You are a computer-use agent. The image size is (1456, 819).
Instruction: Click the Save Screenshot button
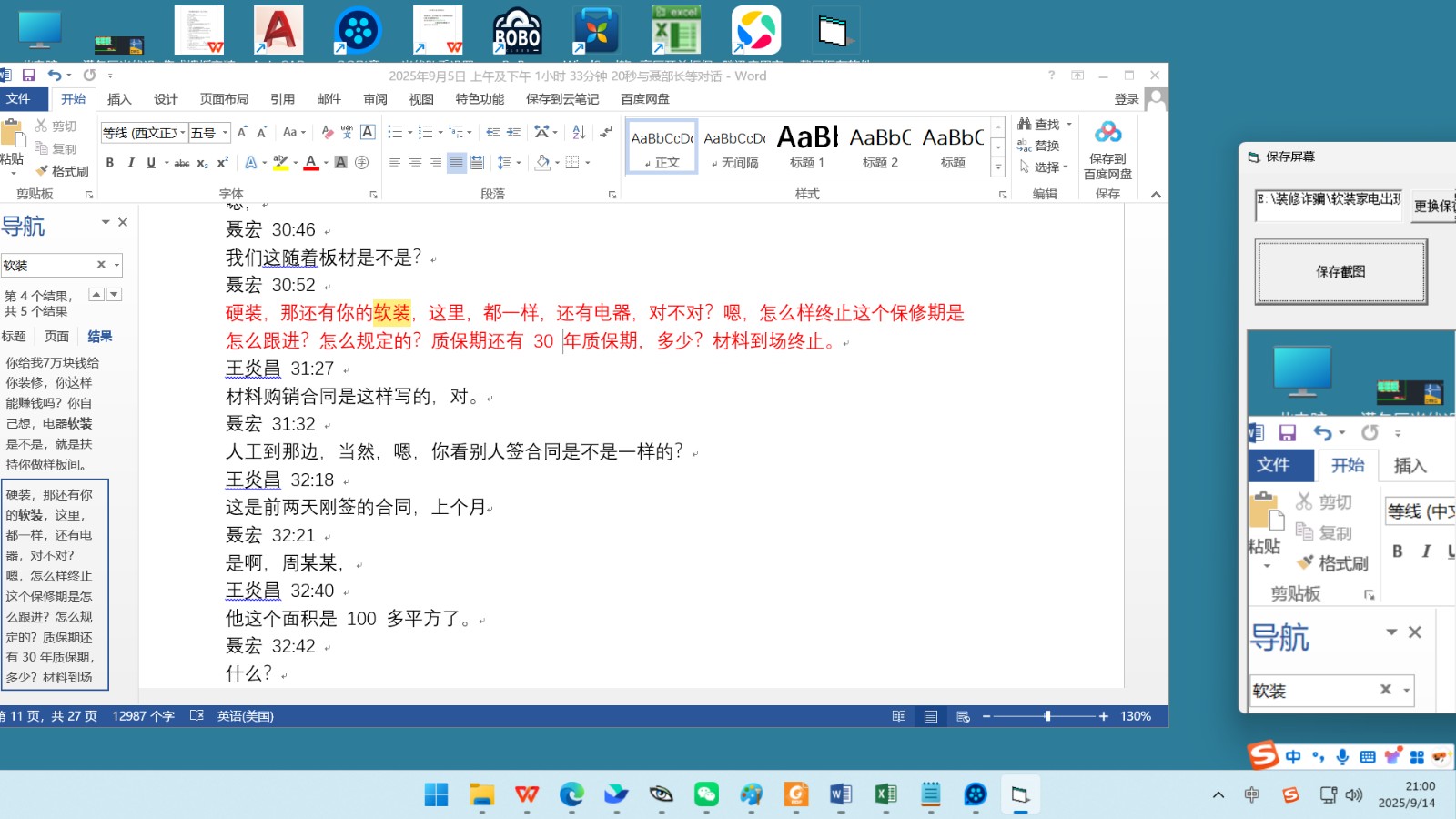tap(1340, 272)
